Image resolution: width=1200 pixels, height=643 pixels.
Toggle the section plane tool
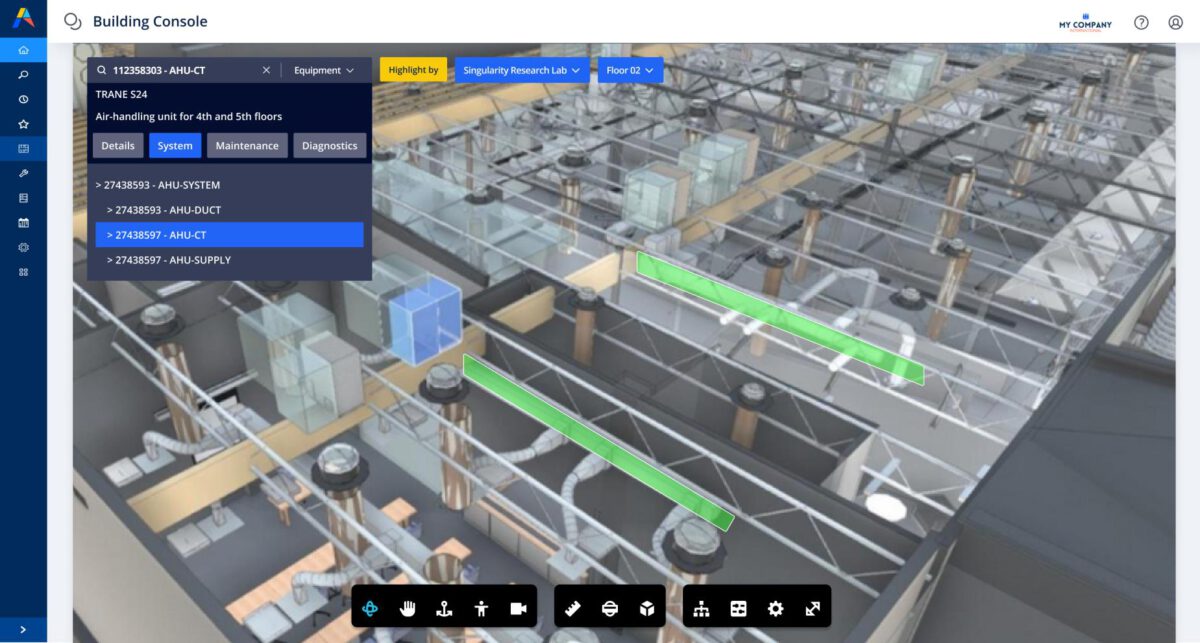[x=610, y=607]
